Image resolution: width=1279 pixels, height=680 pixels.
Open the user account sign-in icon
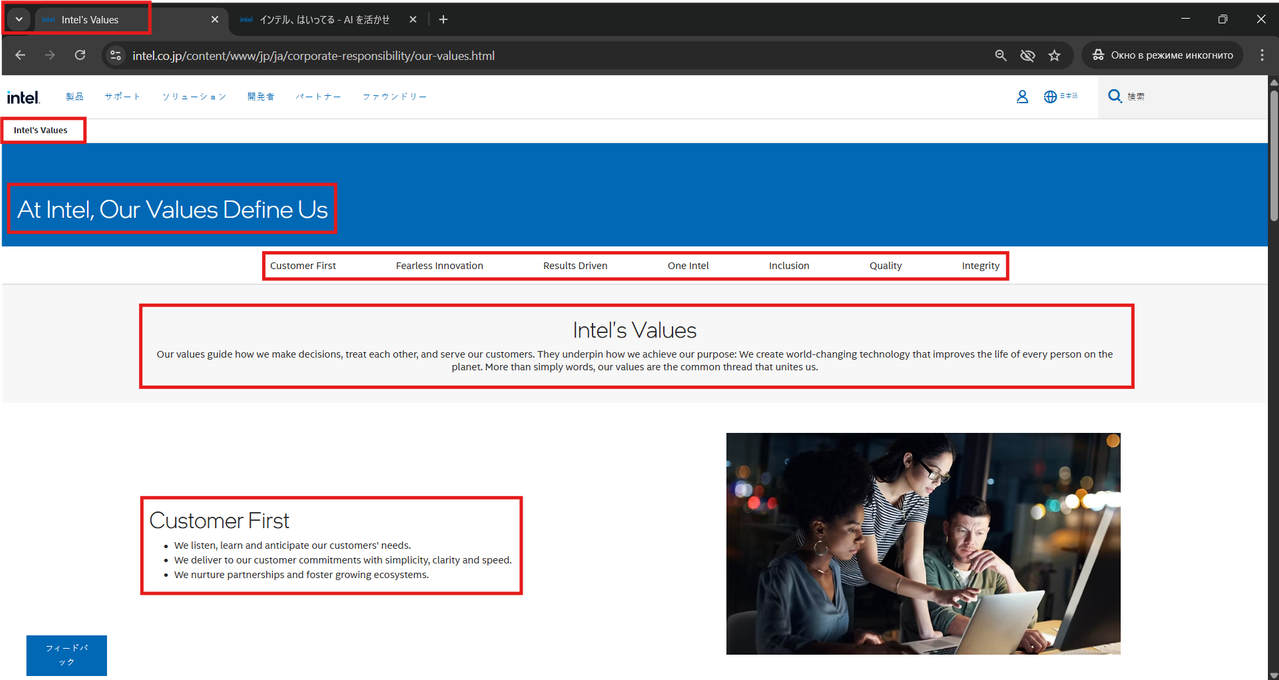click(x=1022, y=97)
